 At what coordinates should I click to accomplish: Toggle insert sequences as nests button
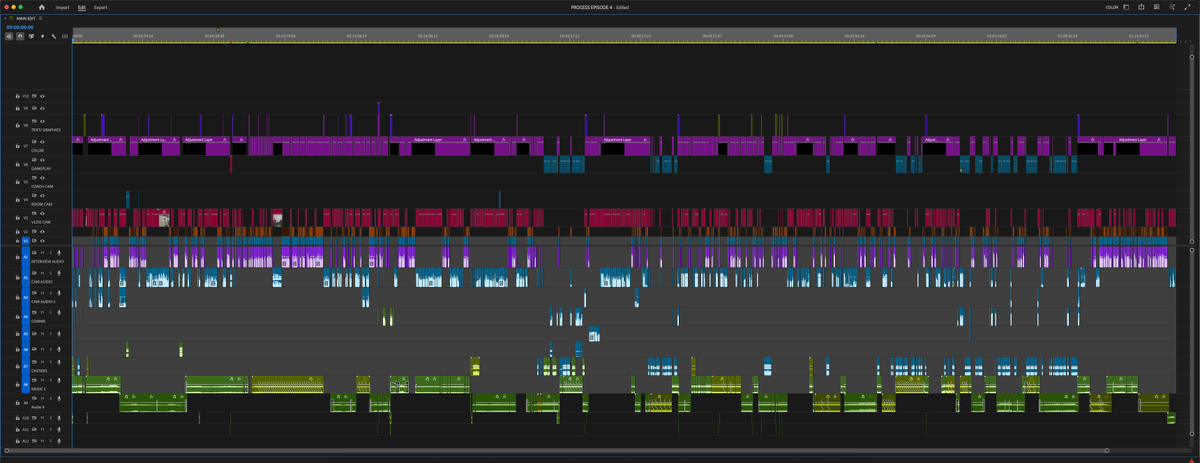[9, 36]
